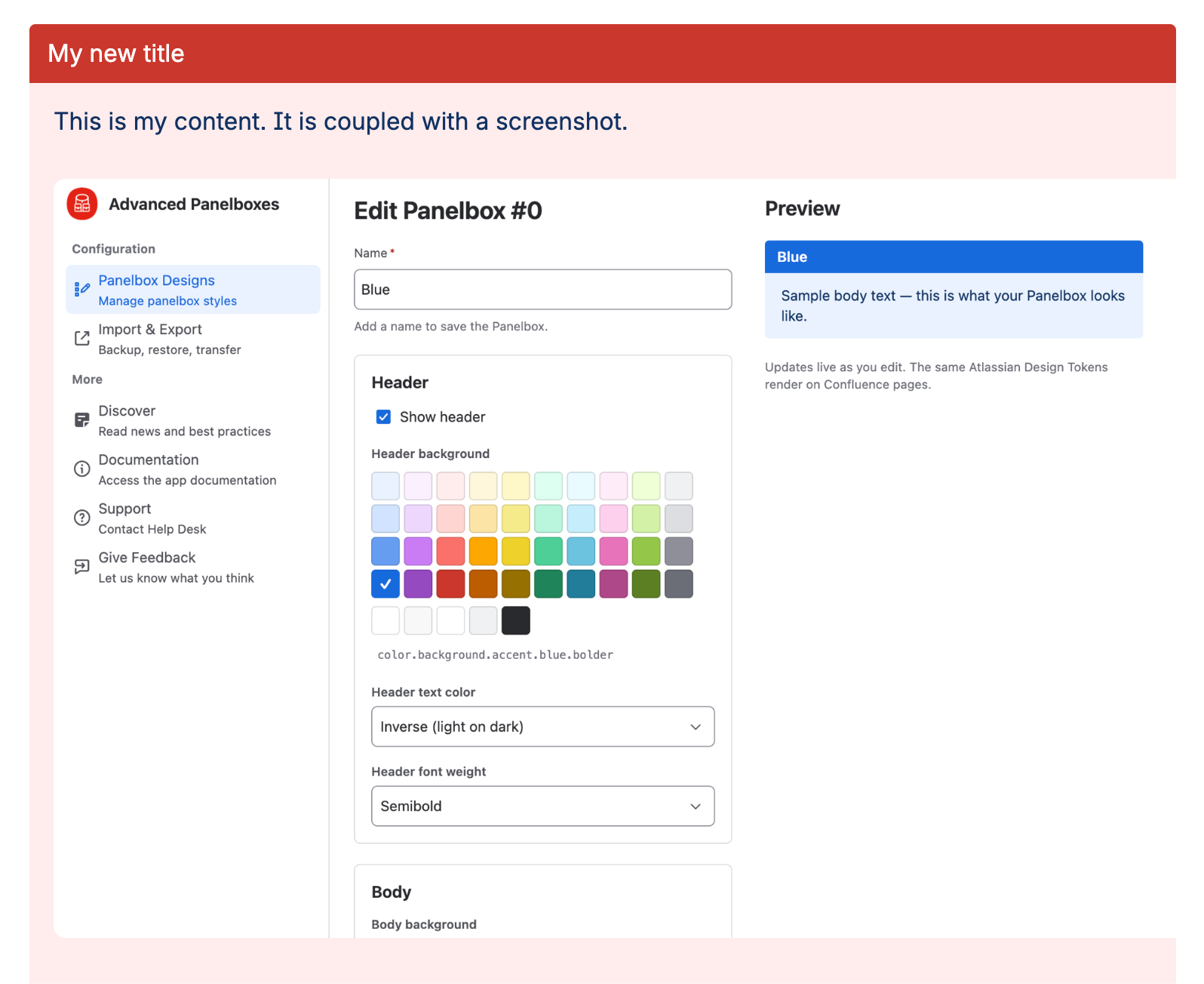Pick the bold red header swatch
1204x984 pixels.
(450, 584)
